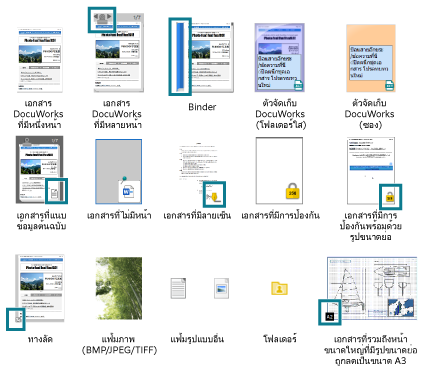
Task: Click the pushpin on the gray no-page document
Action: pyautogui.click(x=124, y=179)
